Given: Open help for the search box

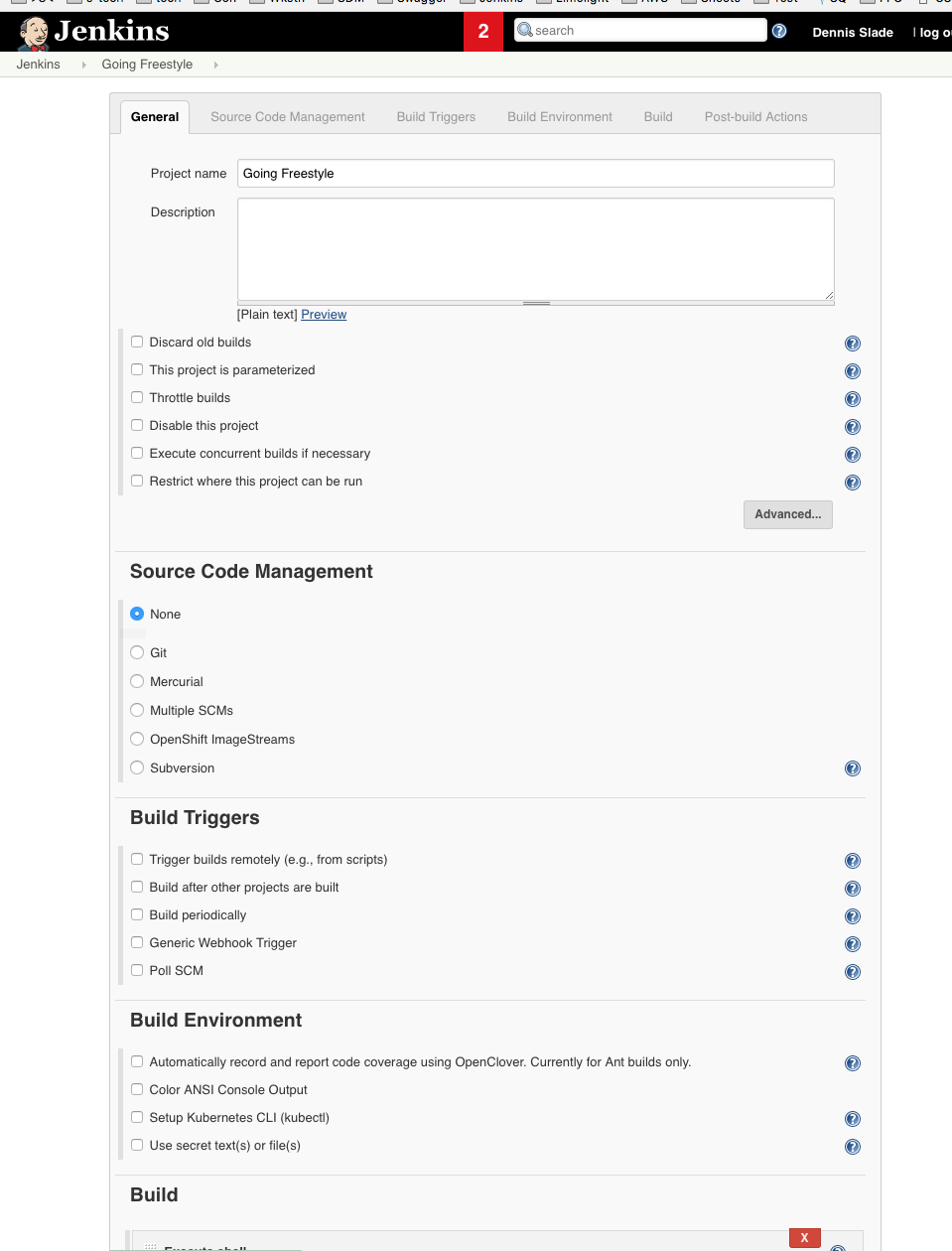Looking at the screenshot, I should (x=779, y=31).
